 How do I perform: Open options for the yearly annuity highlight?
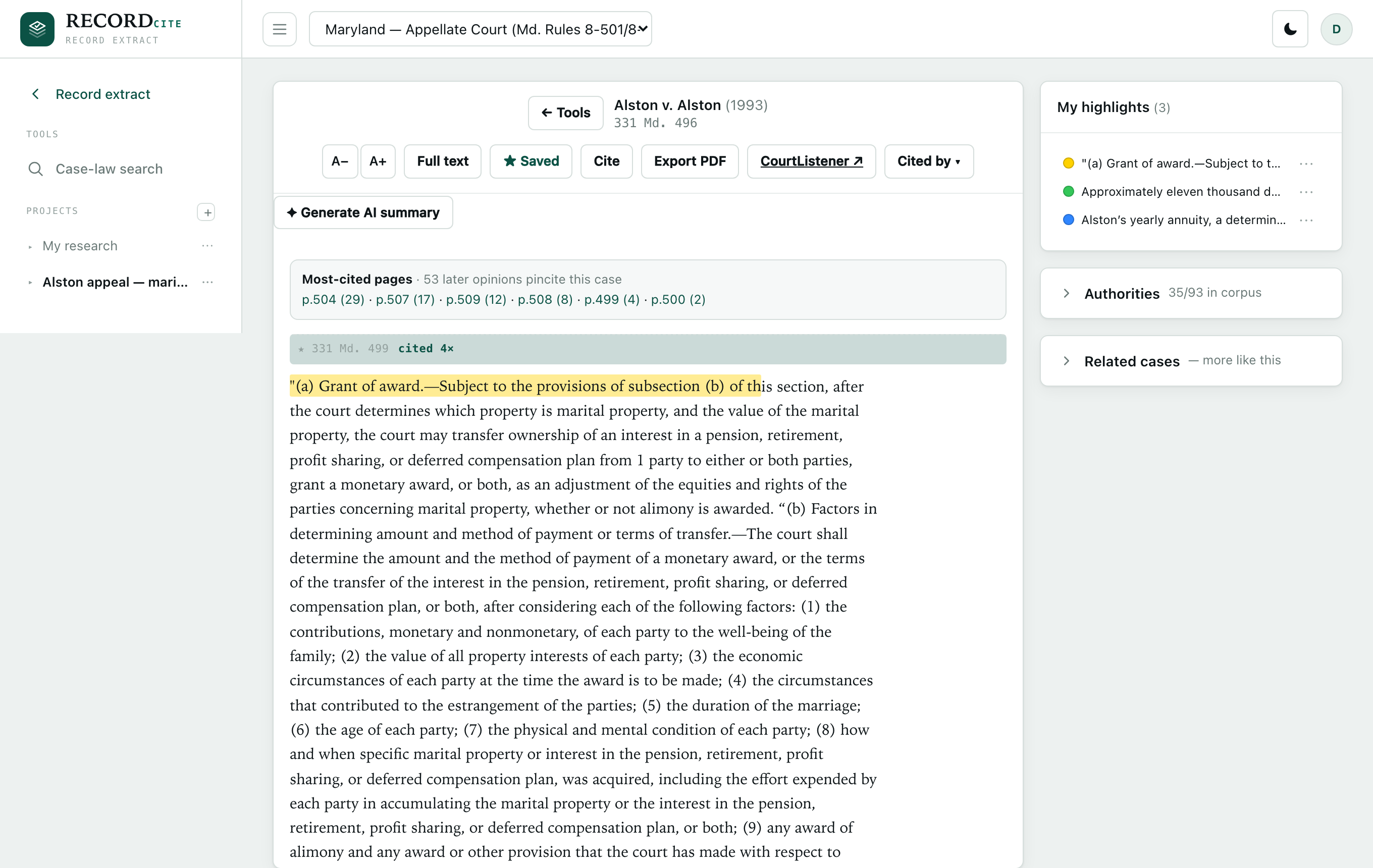1306,220
